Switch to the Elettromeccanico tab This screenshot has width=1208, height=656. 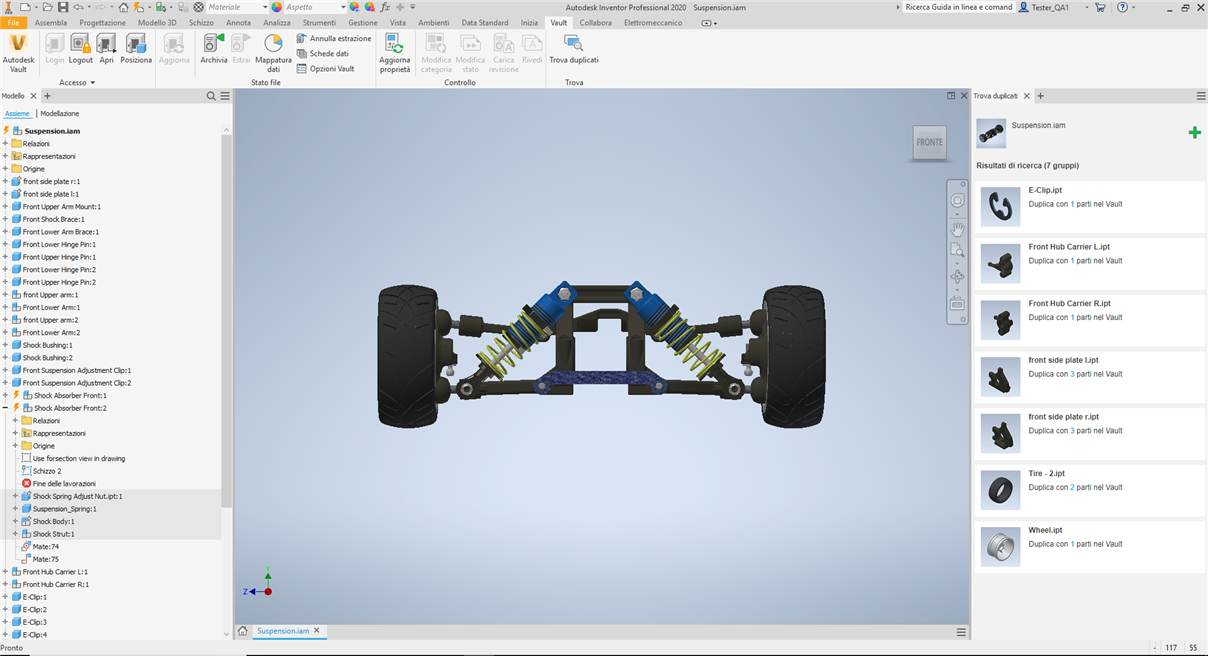click(653, 22)
